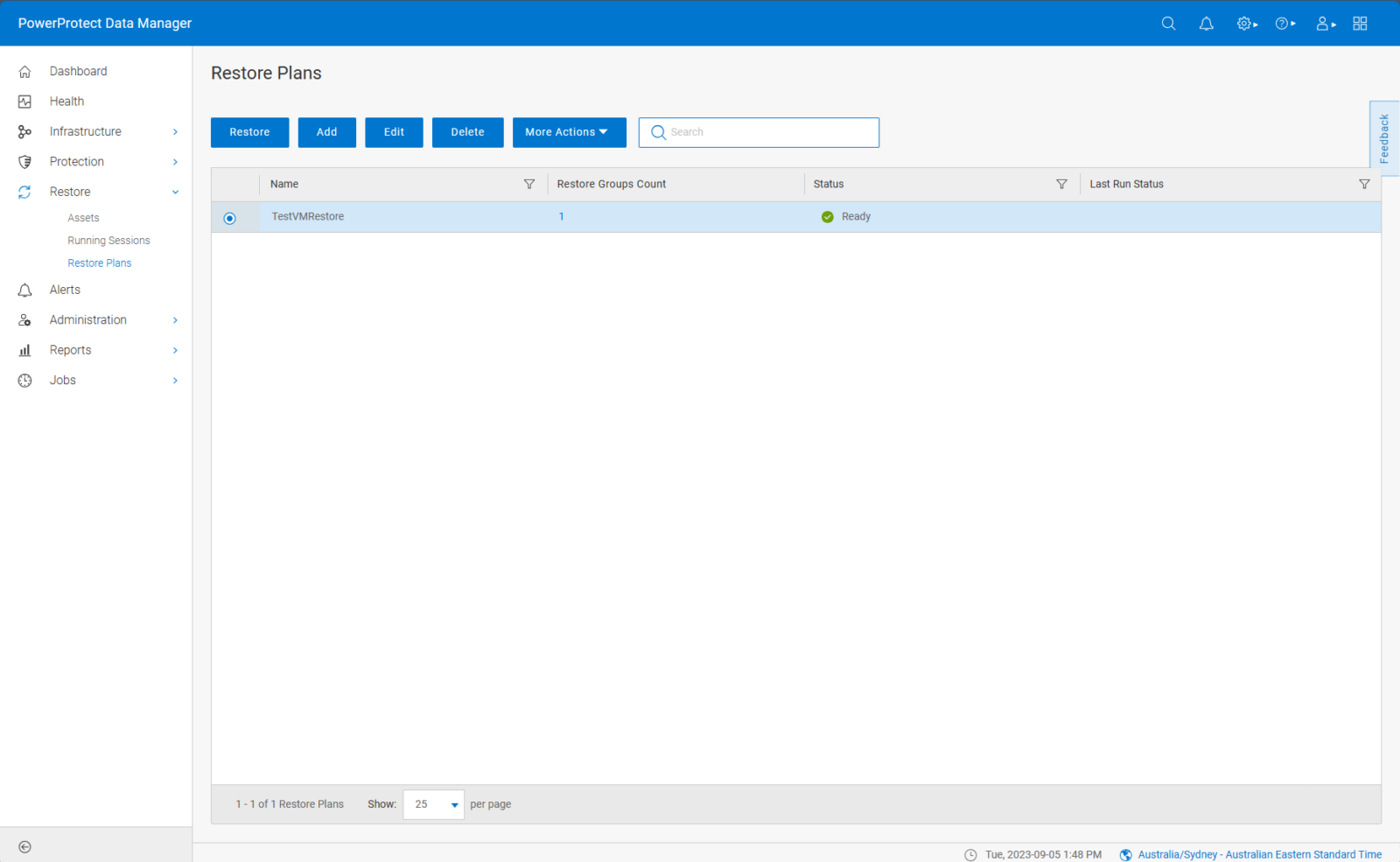Click the notifications bell icon
The width and height of the screenshot is (1400, 862).
(1206, 23)
